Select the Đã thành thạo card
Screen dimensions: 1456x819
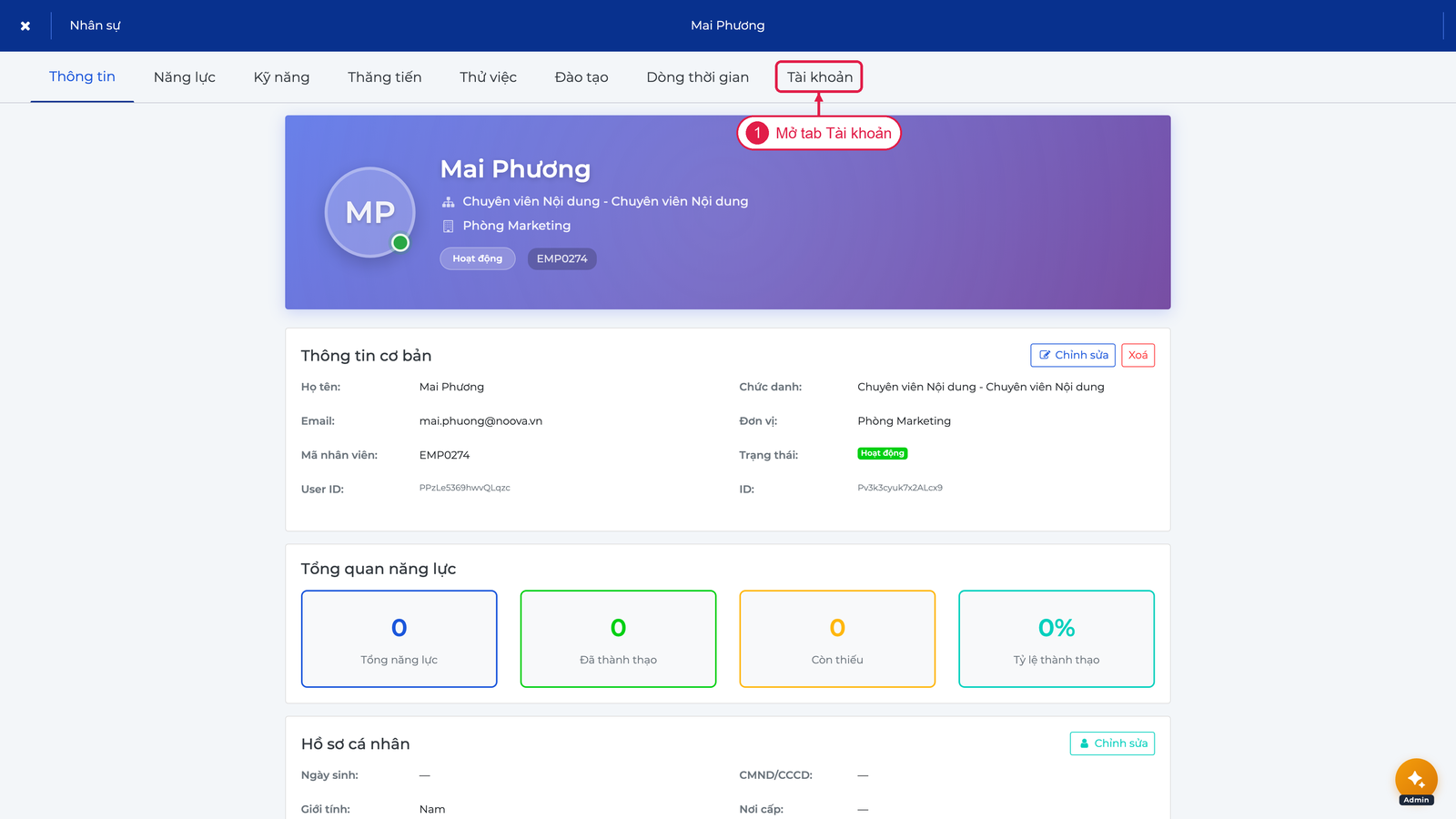pos(619,639)
